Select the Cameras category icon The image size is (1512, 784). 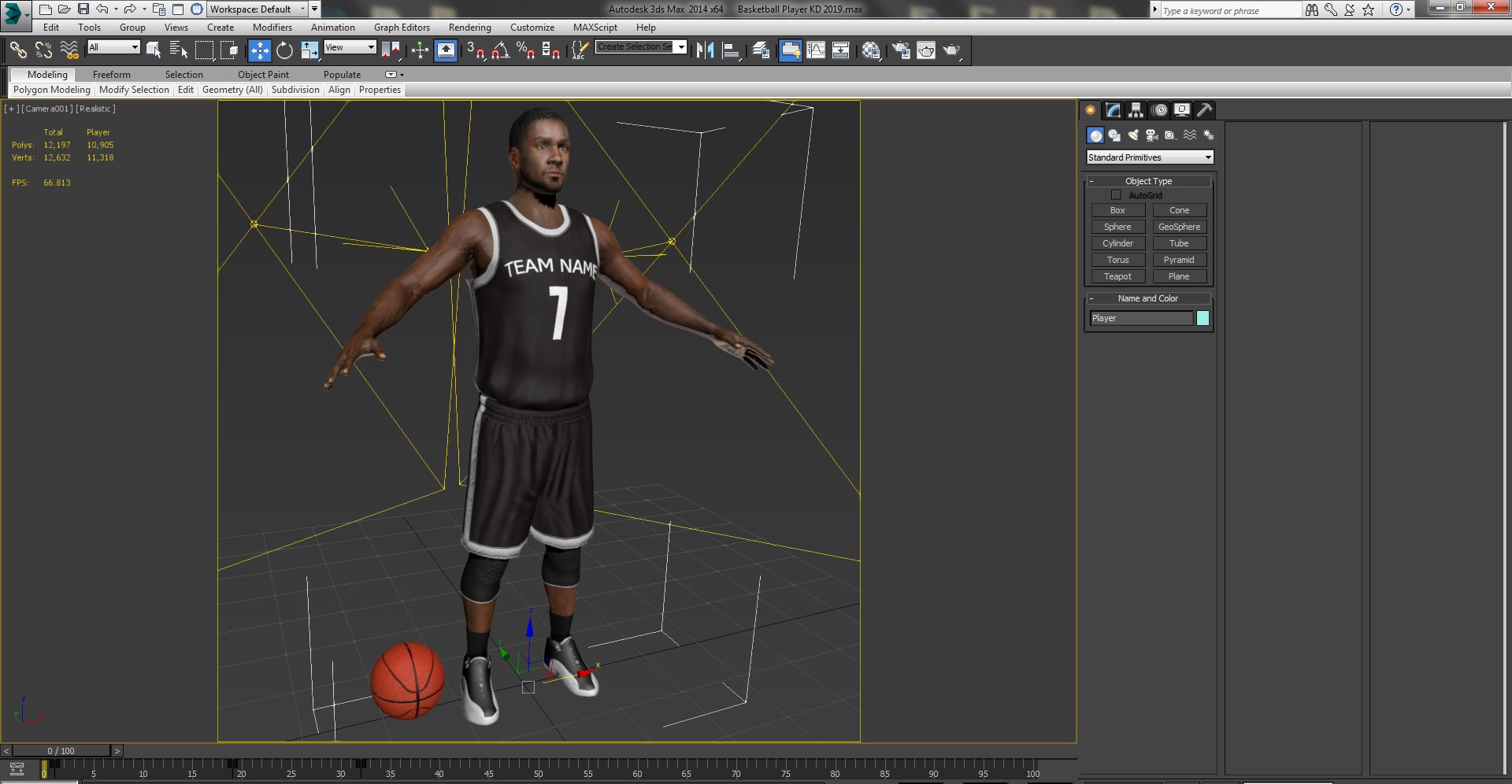point(1152,135)
